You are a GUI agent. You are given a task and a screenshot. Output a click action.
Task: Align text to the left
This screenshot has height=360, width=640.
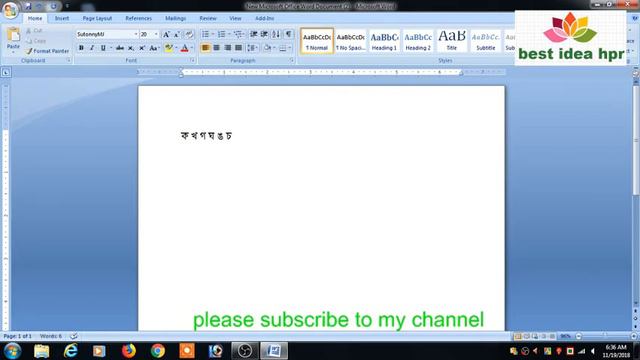206,48
